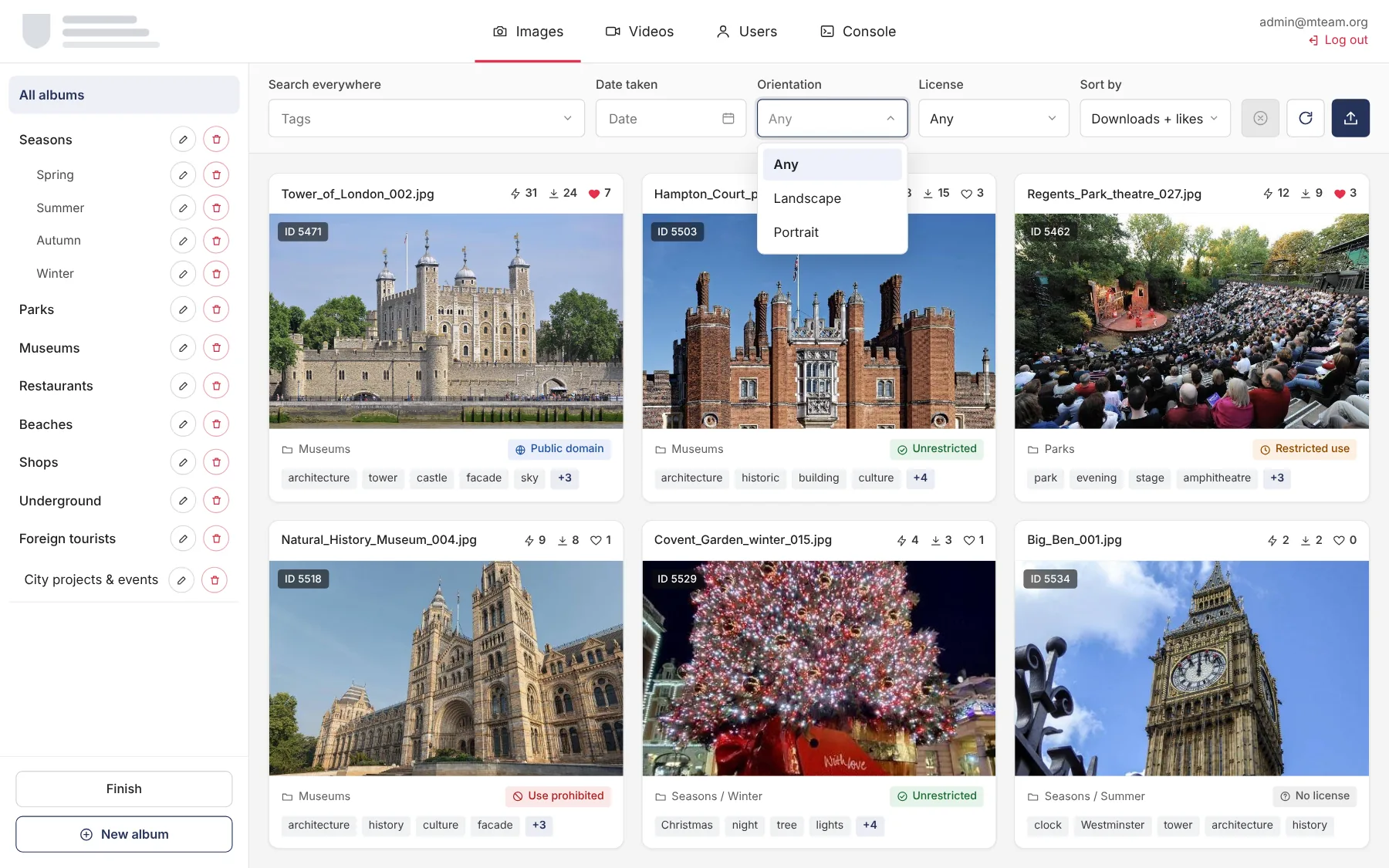Edit the Foreign tourists album
Image resolution: width=1389 pixels, height=868 pixels.
point(183,539)
